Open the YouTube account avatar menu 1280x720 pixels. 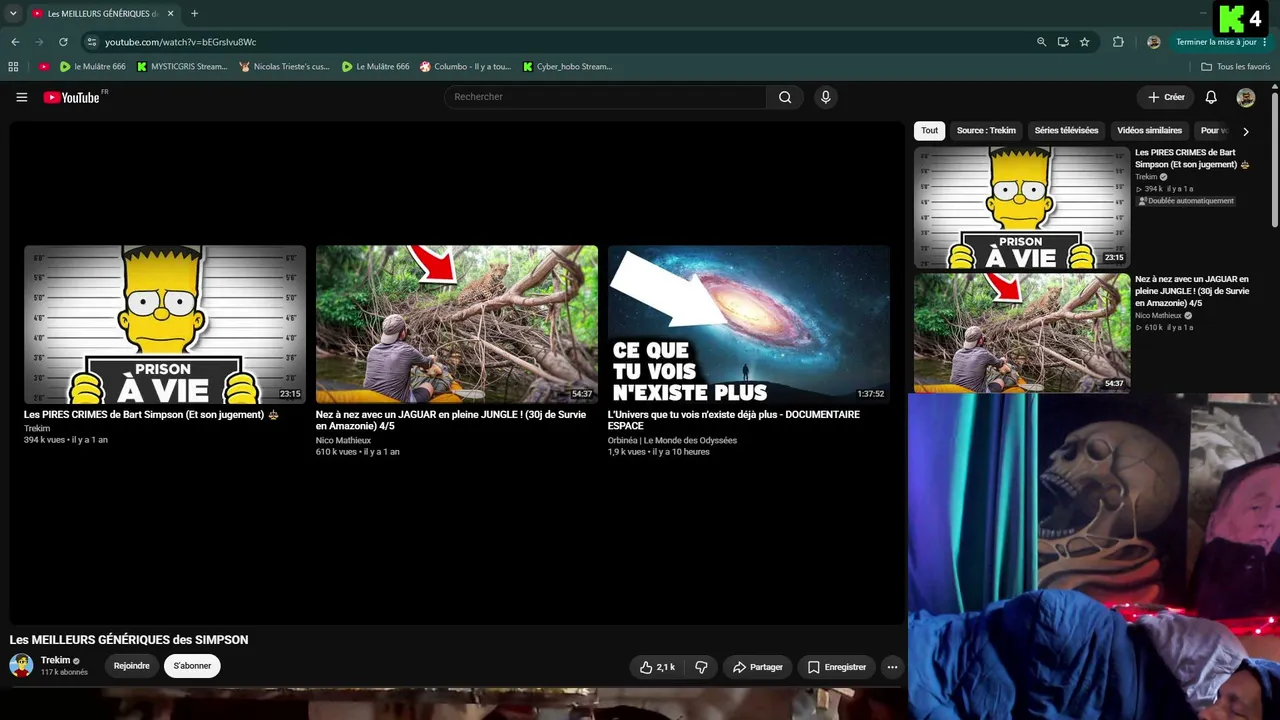coord(1246,97)
